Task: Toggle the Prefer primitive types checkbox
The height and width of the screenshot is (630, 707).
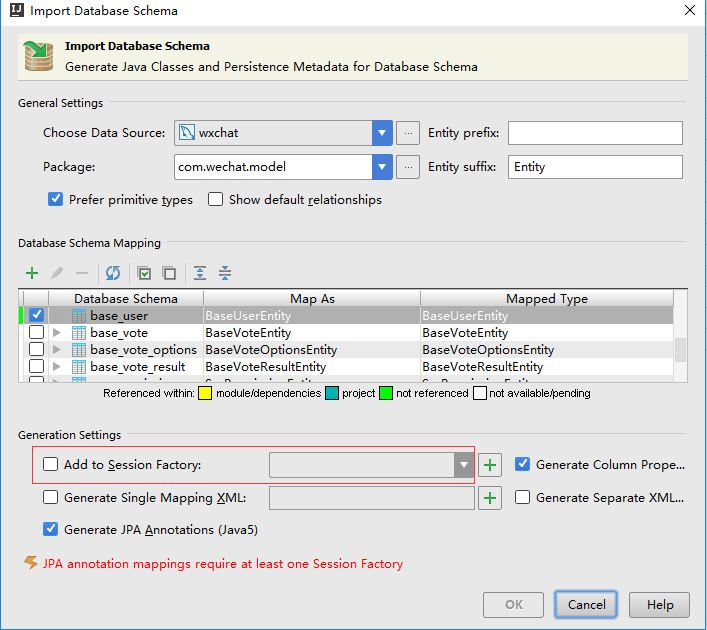Action: click(x=56, y=200)
